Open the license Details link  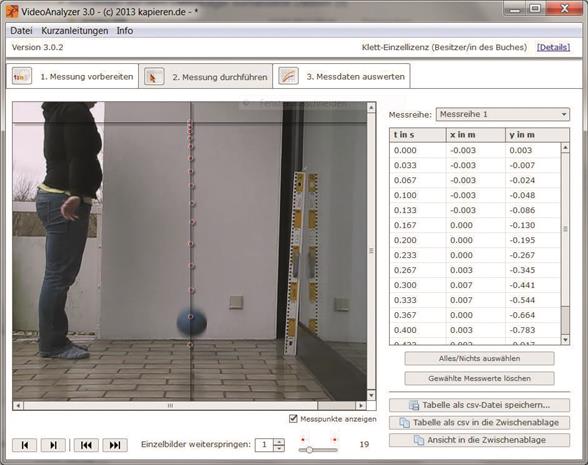pos(553,47)
